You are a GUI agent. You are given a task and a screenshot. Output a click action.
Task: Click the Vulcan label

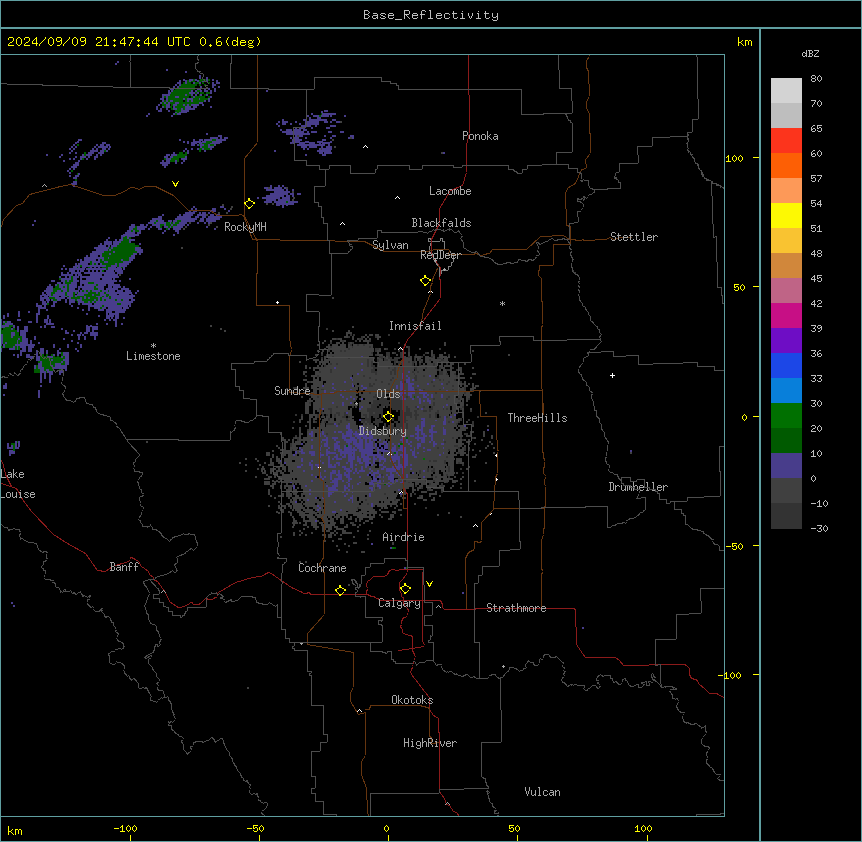pyautogui.click(x=542, y=792)
